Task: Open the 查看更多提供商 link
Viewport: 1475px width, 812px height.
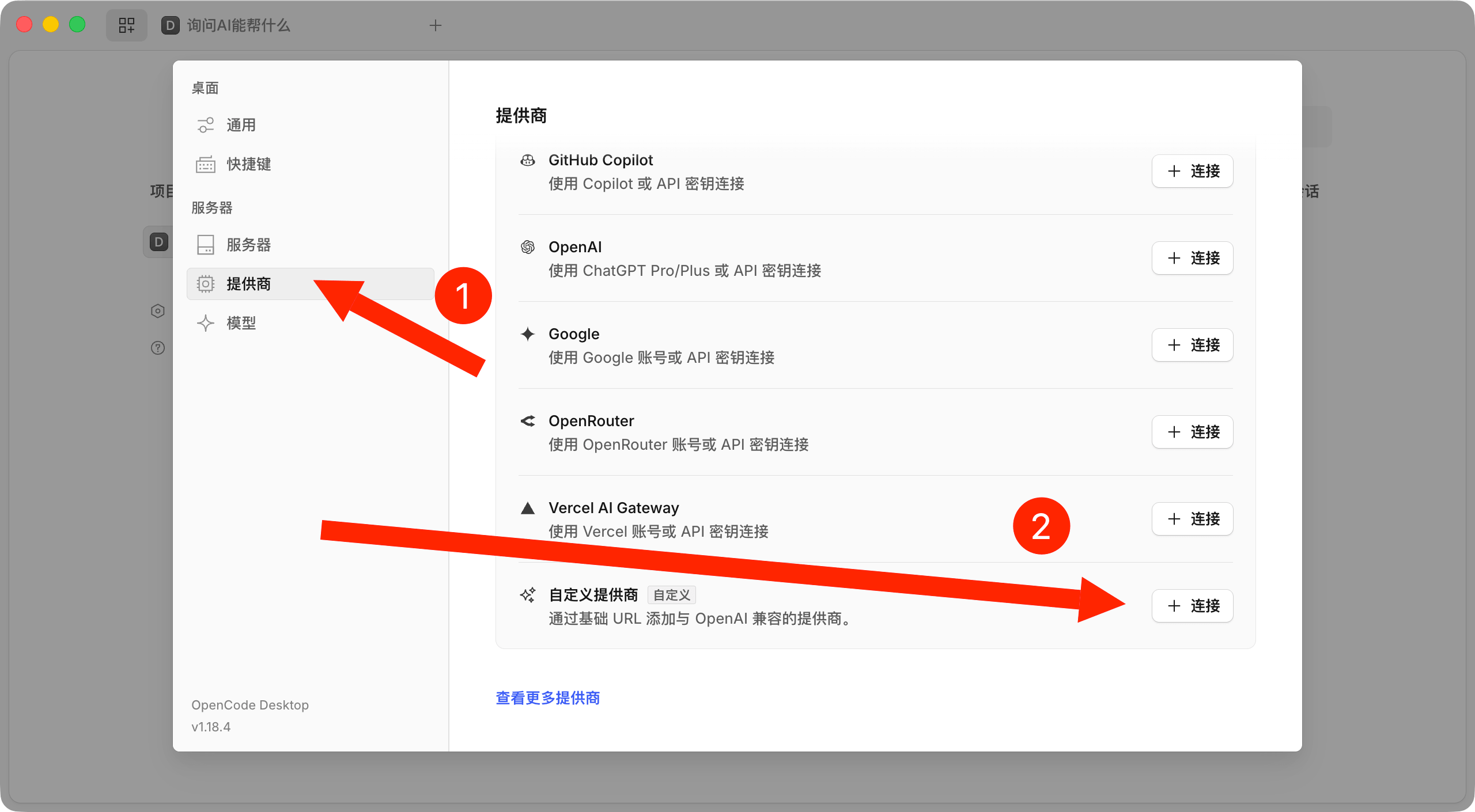Action: 548,698
